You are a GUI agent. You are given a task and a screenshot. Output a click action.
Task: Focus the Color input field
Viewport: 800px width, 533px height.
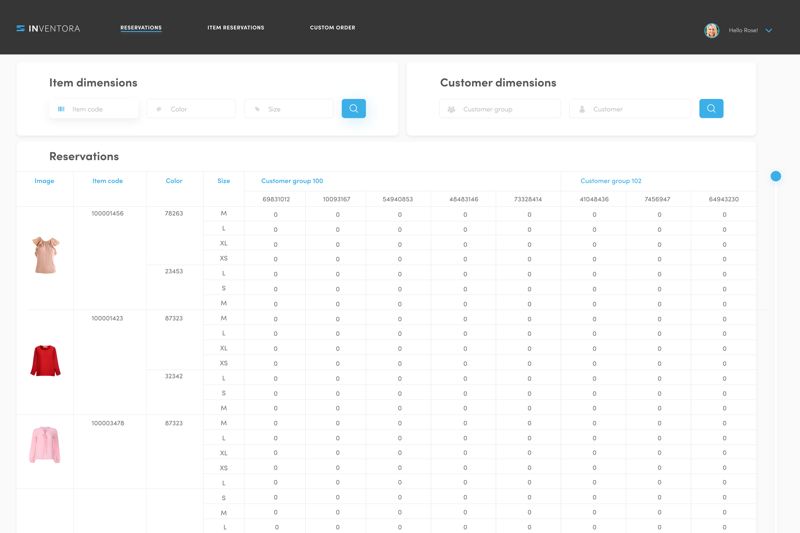click(x=191, y=109)
